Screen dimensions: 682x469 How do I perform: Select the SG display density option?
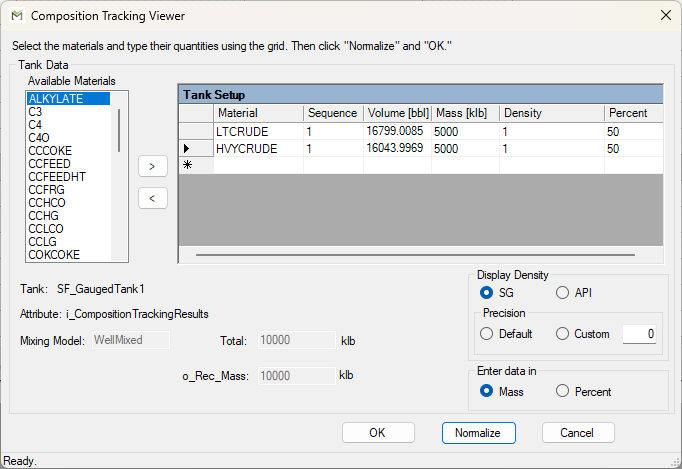click(487, 293)
